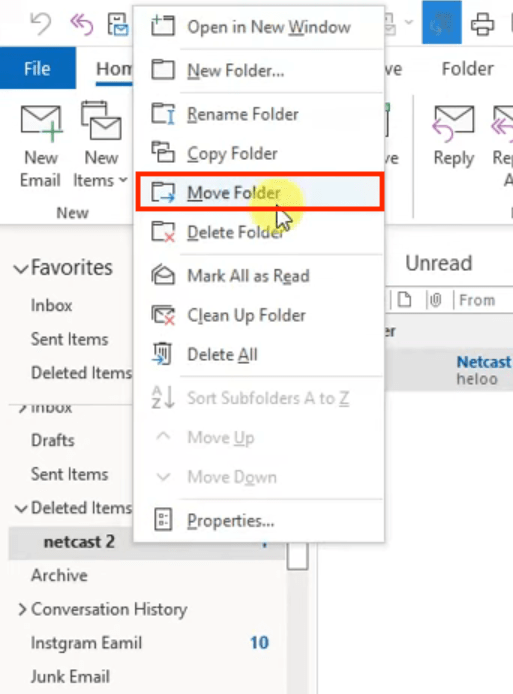Click the Reply icon in ribbon
This screenshot has width=513, height=694.
pyautogui.click(x=454, y=124)
